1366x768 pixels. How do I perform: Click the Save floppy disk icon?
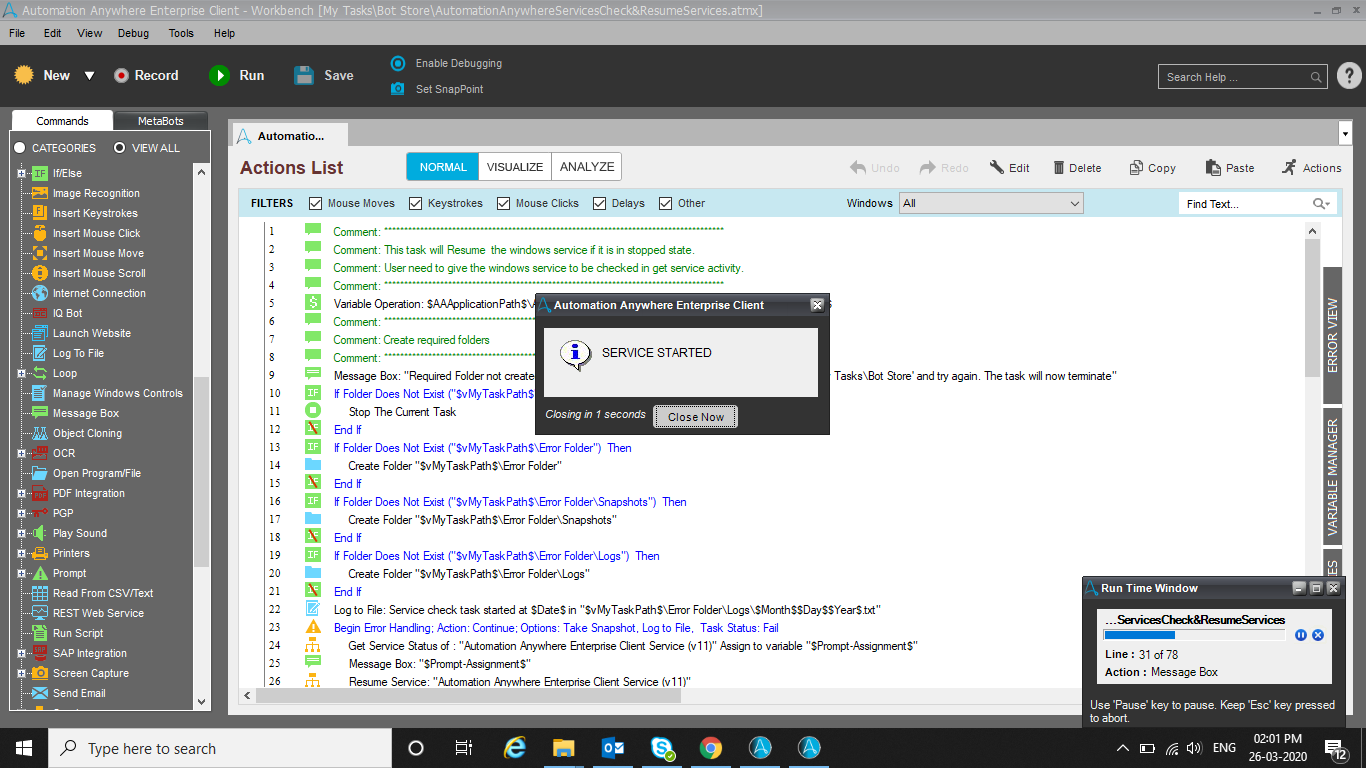click(304, 75)
